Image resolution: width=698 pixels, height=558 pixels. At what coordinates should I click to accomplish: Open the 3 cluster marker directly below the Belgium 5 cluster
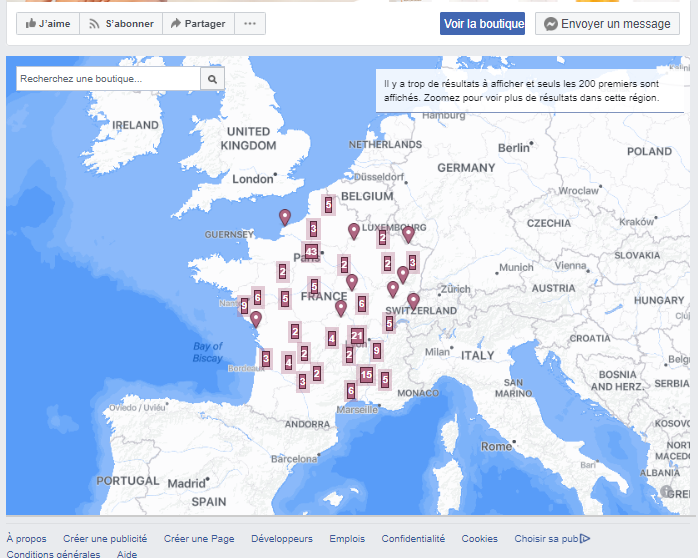tap(313, 229)
